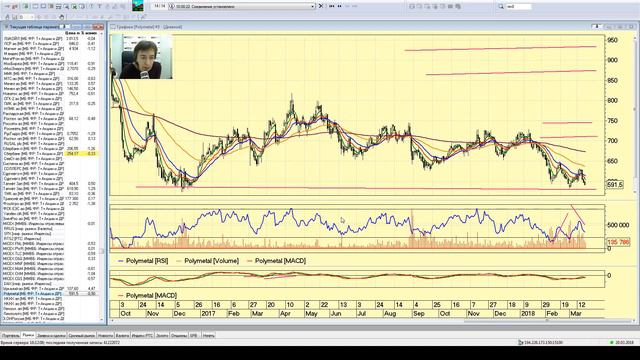Open the Опционы tab

click(x=179, y=336)
